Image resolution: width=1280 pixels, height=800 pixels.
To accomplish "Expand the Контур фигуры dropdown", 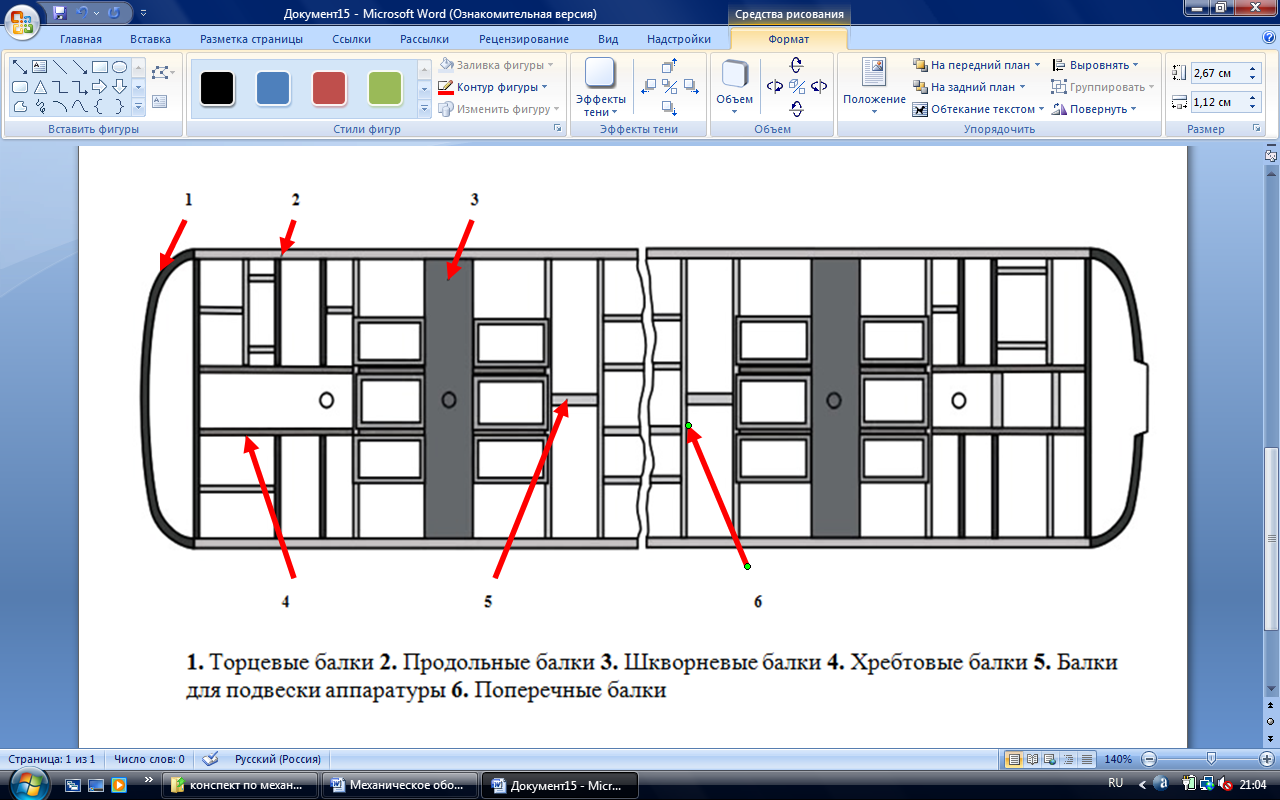I will tap(545, 87).
